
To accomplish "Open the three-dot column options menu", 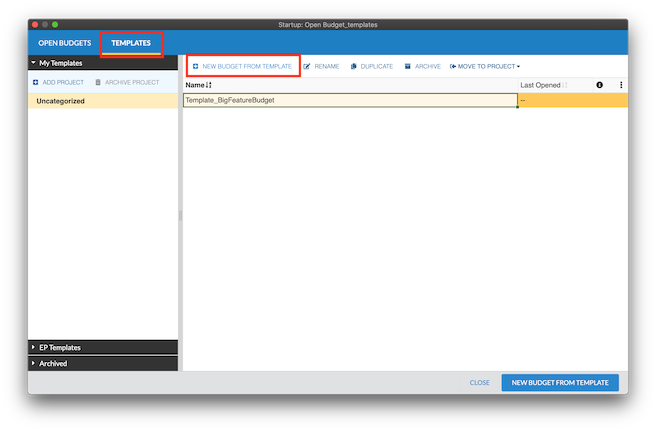I will [x=621, y=85].
